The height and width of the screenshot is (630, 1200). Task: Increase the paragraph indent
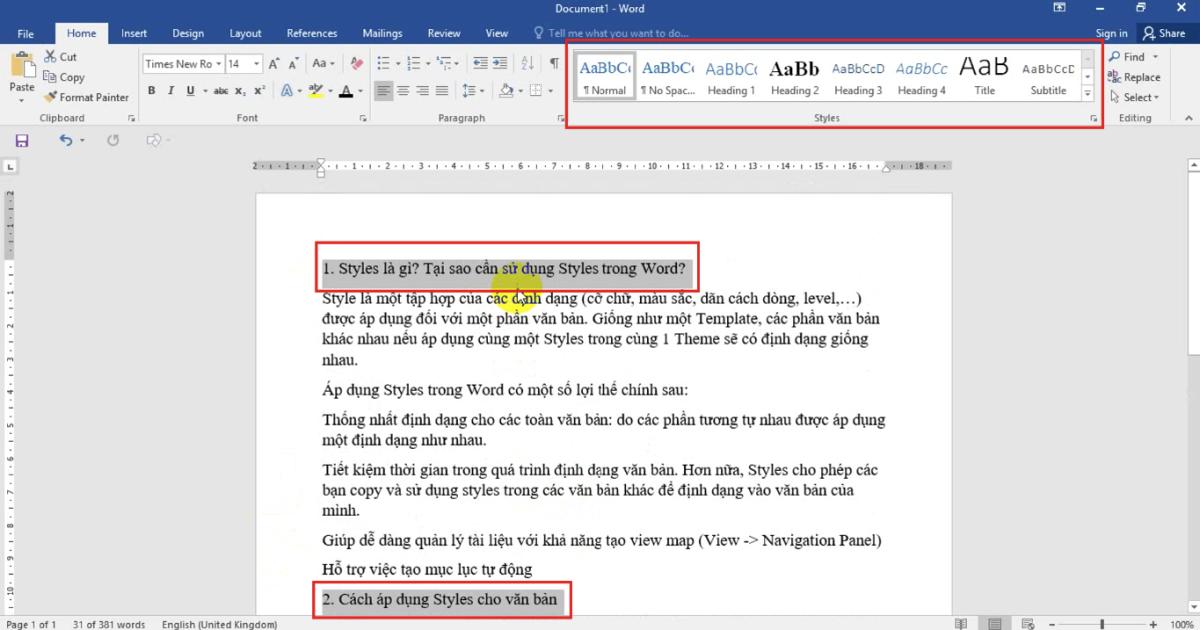pyautogui.click(x=500, y=62)
